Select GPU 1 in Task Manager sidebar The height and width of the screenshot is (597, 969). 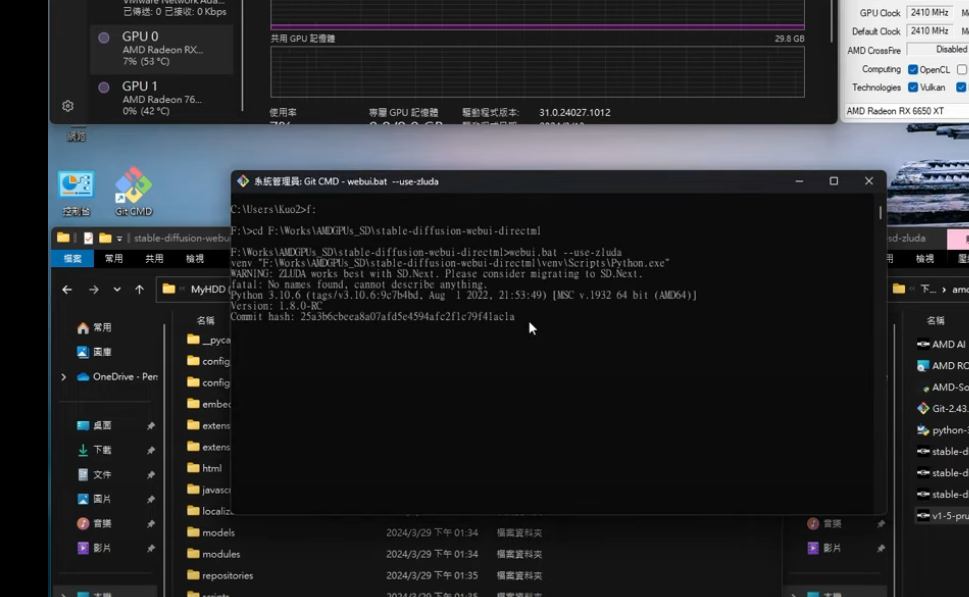(x=162, y=98)
